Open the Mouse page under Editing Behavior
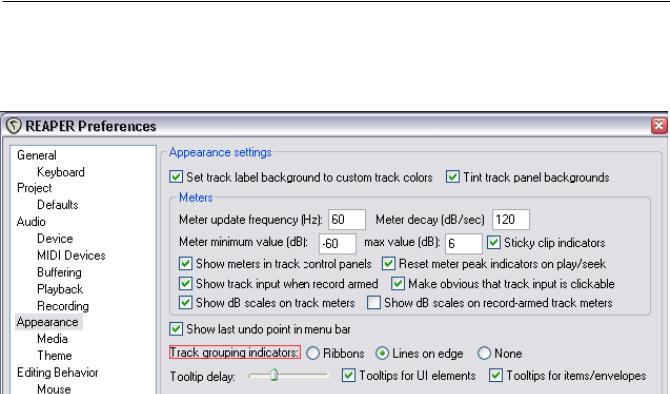Image resolution: width=670 pixels, height=394 pixels. 54,388
